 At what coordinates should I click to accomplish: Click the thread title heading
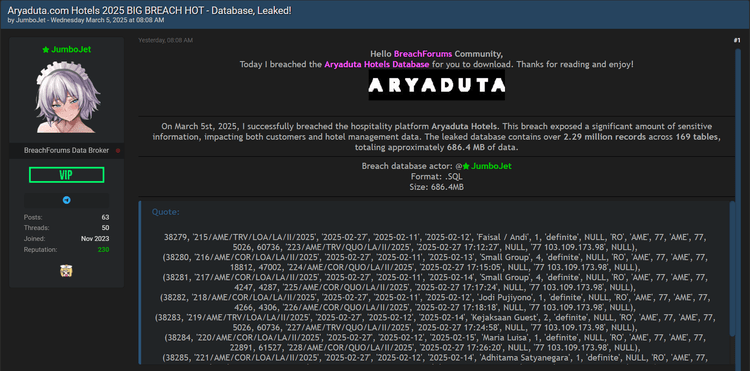[149, 10]
